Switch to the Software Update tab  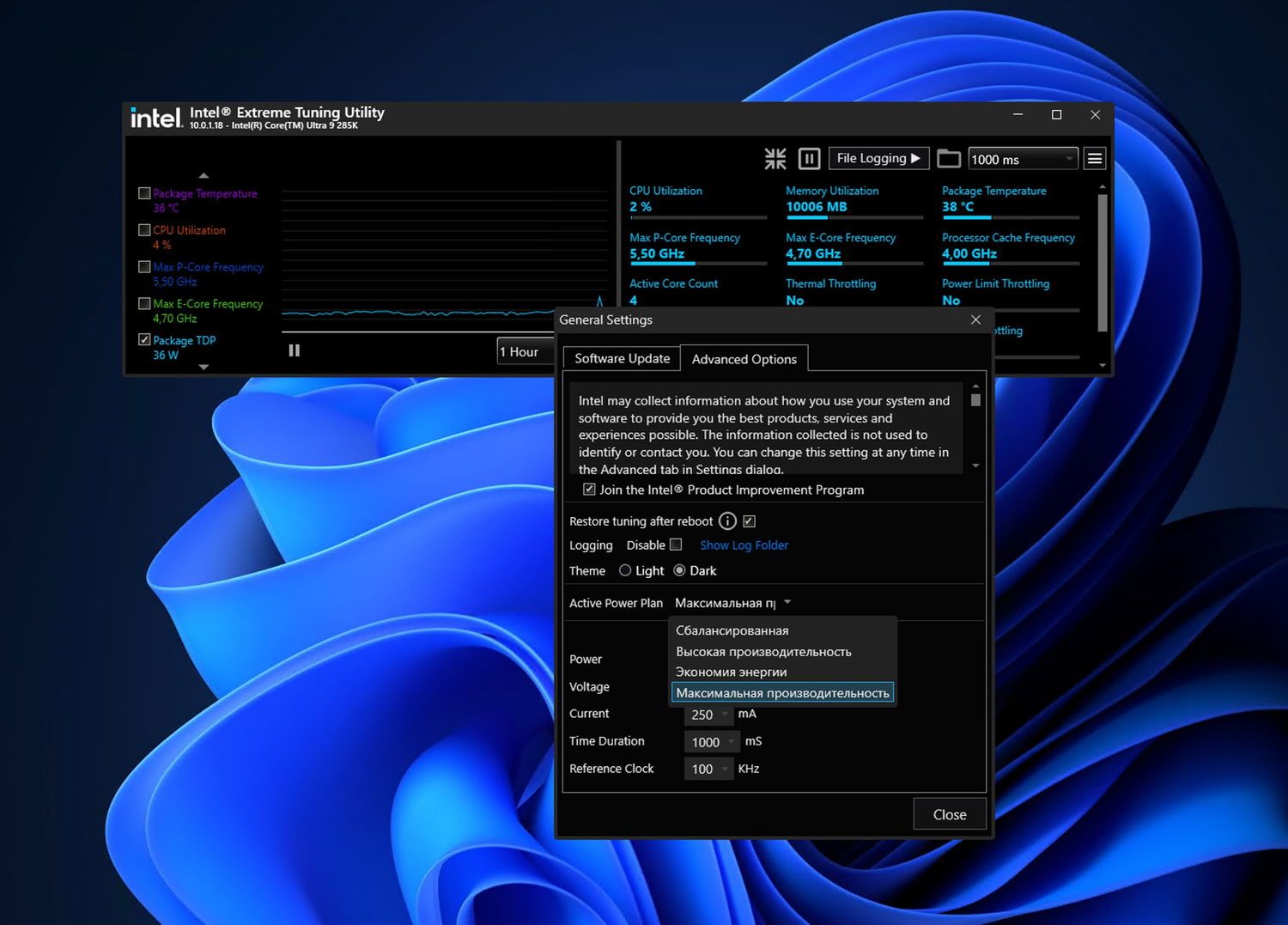622,358
